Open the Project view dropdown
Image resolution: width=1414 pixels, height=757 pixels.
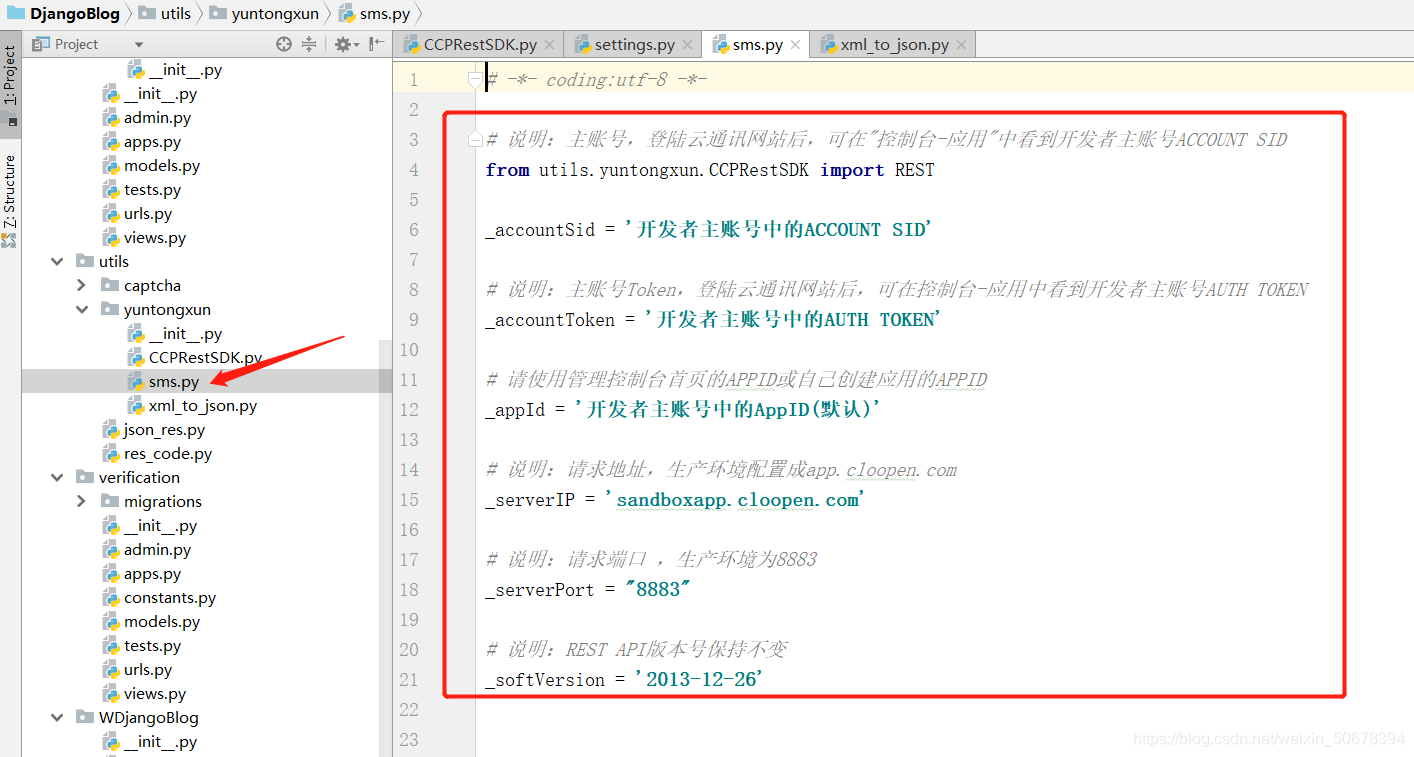point(139,44)
